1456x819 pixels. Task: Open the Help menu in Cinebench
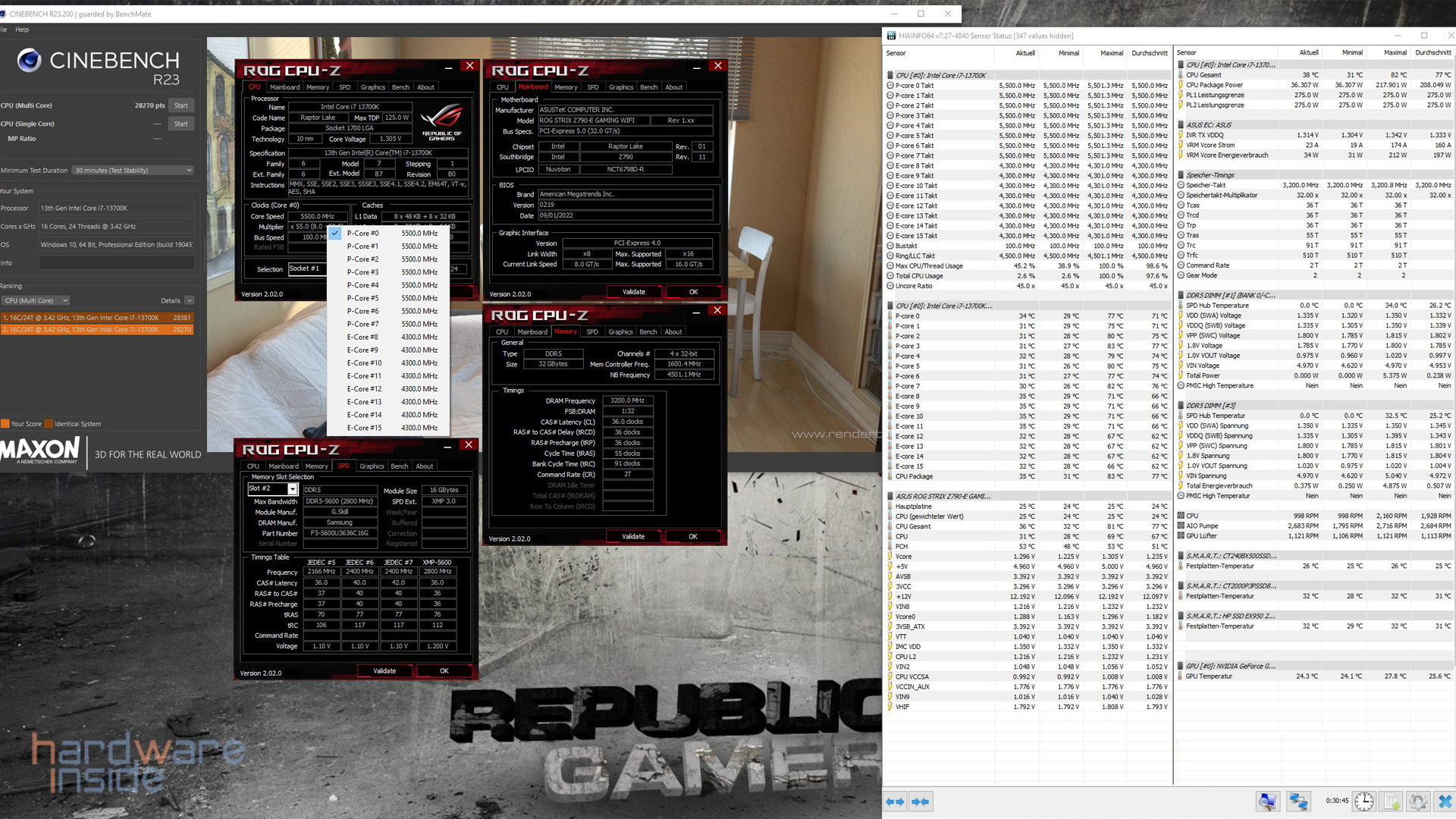click(22, 30)
